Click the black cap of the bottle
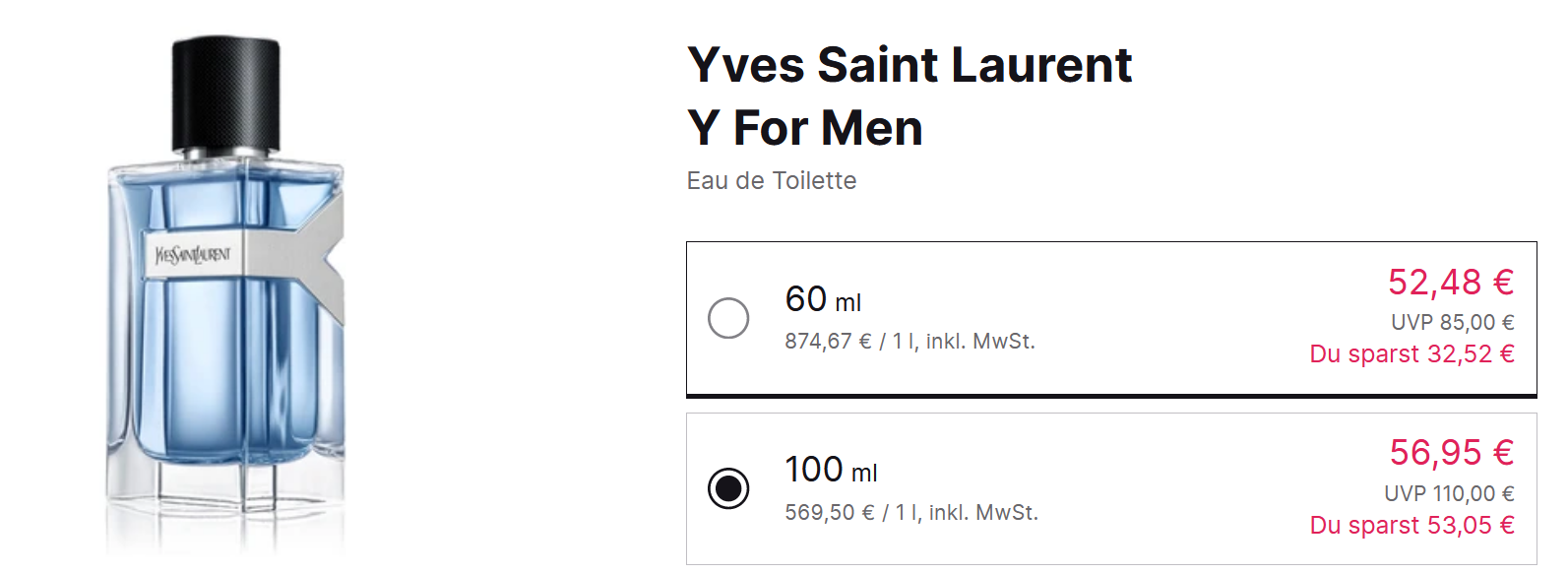 point(226,94)
